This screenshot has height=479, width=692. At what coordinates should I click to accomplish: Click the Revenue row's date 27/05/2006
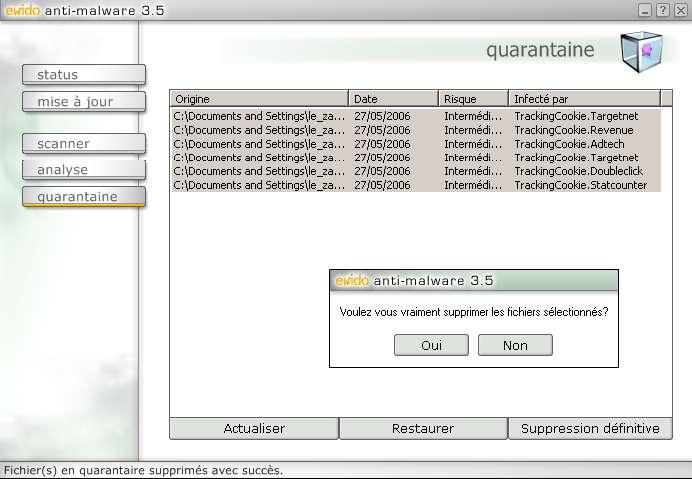tap(382, 130)
